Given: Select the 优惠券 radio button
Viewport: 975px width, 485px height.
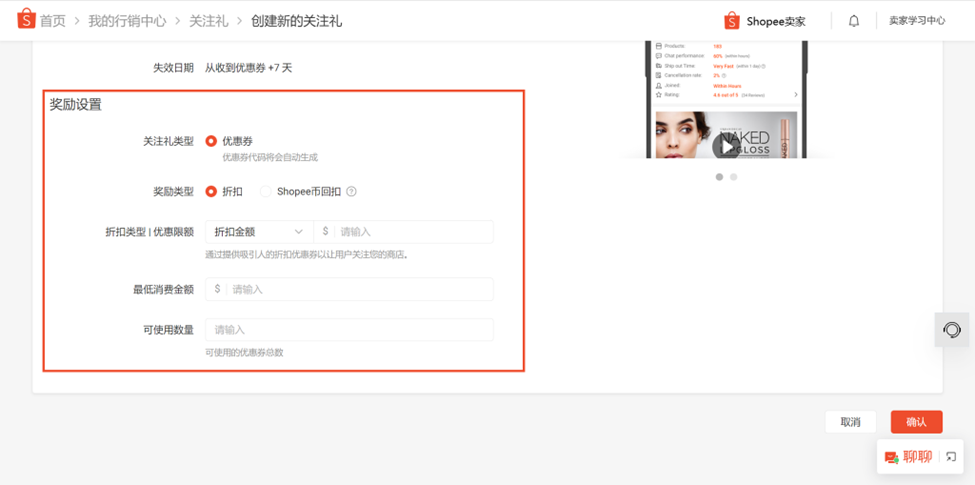Looking at the screenshot, I should click(211, 142).
